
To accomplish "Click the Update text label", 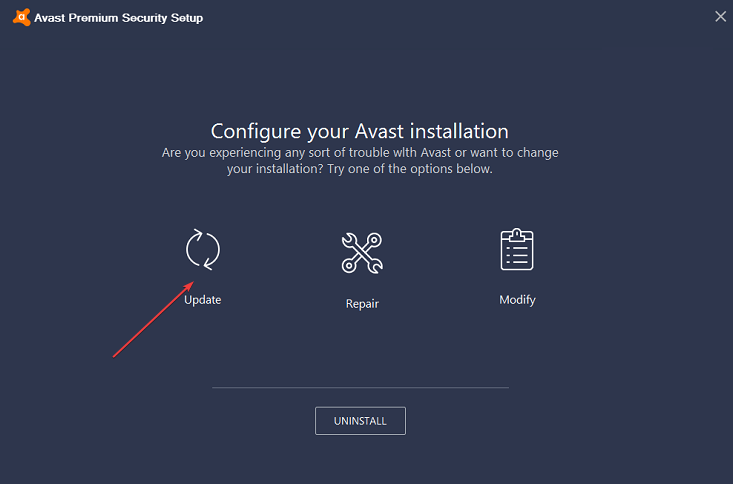I will [x=203, y=300].
